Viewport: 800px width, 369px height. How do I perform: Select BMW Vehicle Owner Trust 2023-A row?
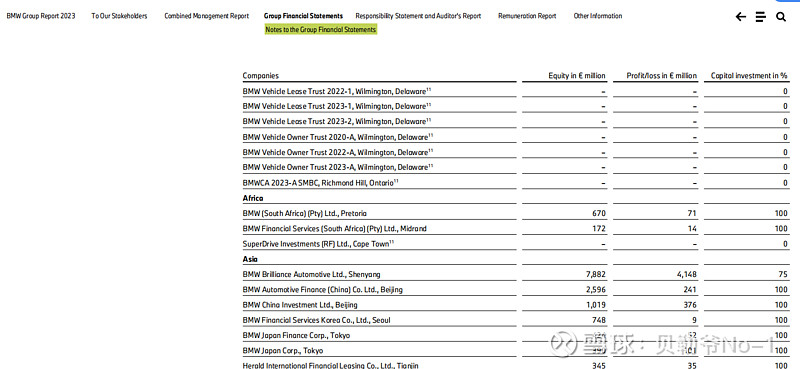(x=515, y=167)
